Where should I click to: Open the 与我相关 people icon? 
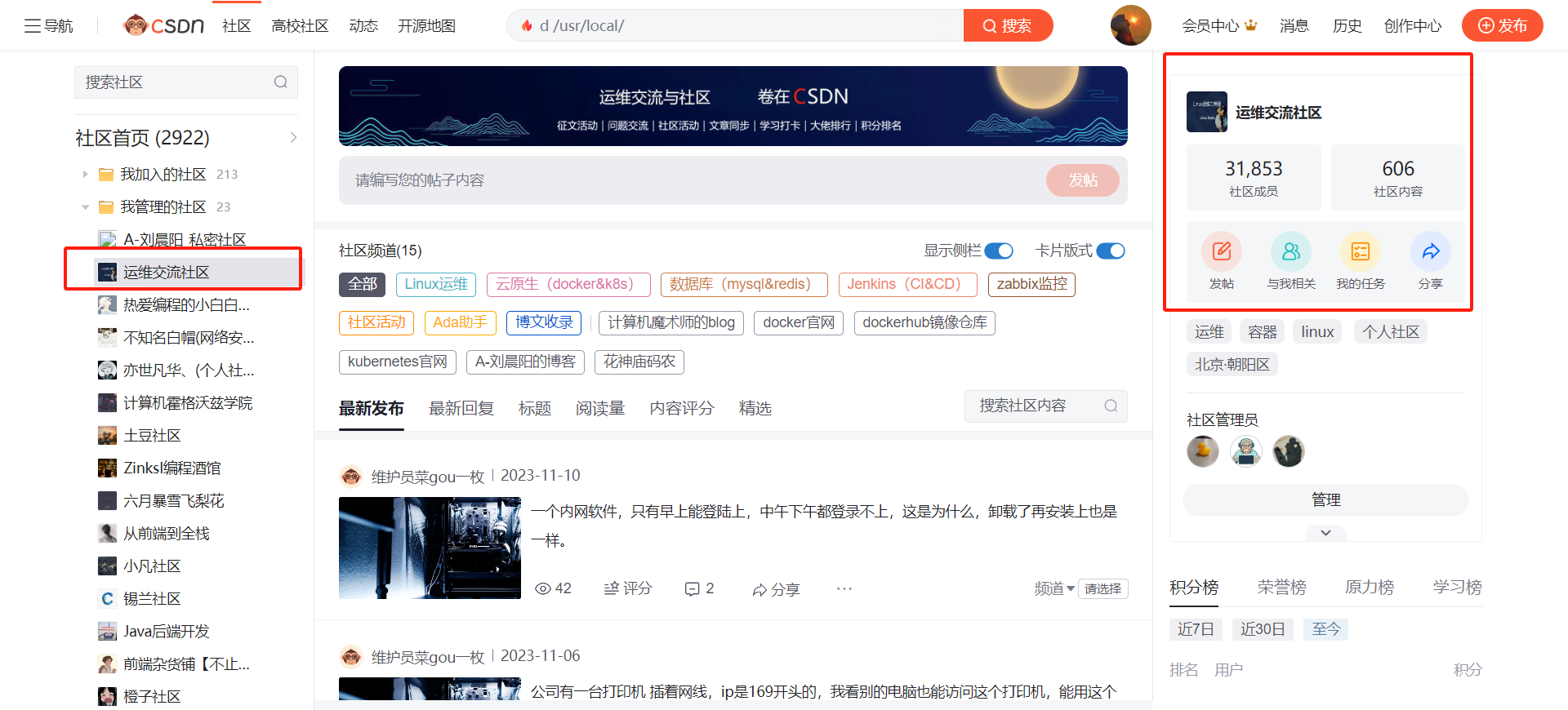pyautogui.click(x=1291, y=251)
